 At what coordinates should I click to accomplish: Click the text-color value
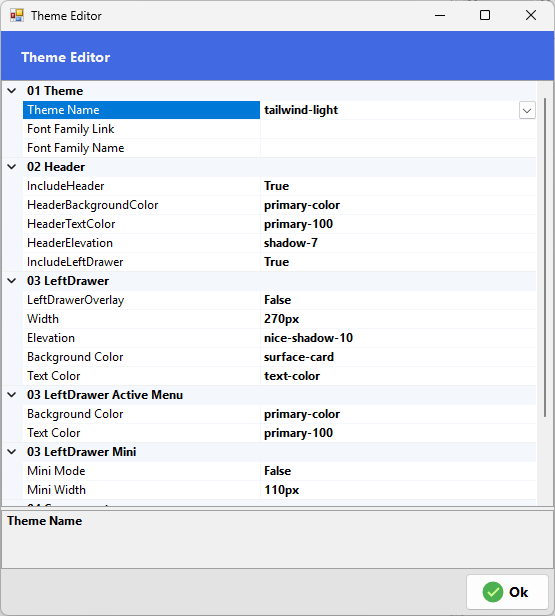tap(292, 376)
